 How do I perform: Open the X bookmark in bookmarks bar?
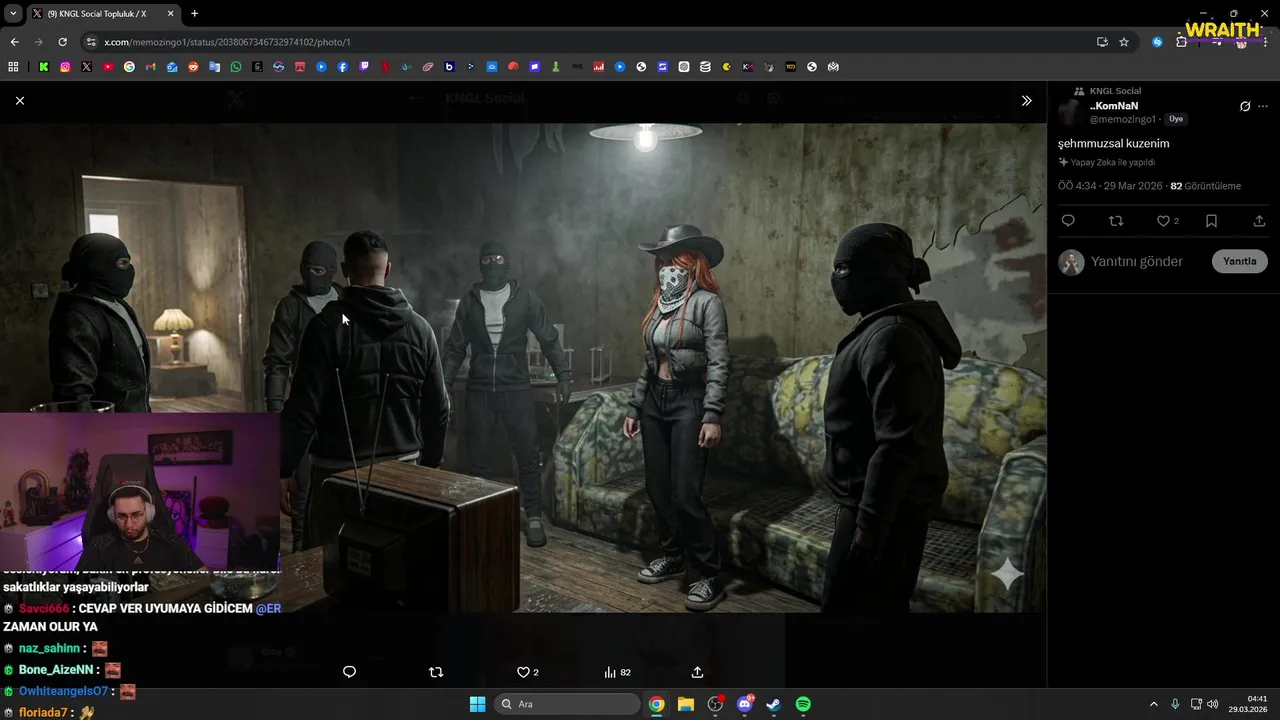coord(87,67)
